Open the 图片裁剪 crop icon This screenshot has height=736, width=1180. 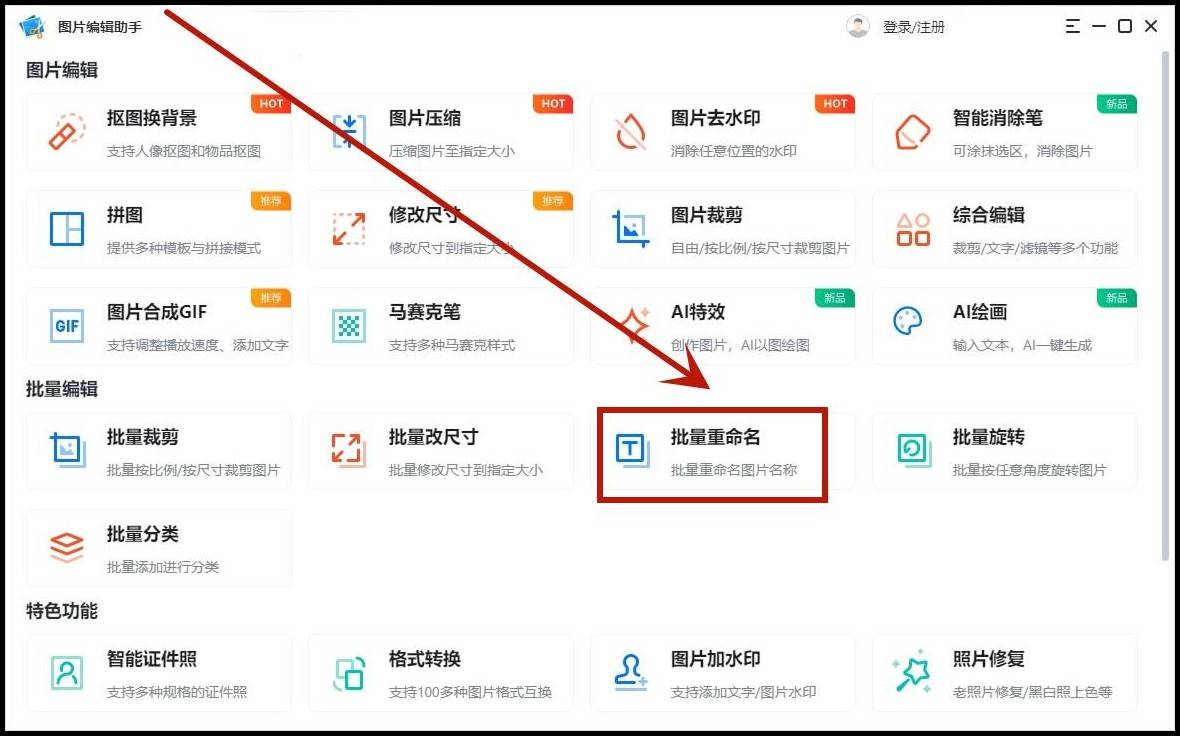[631, 229]
